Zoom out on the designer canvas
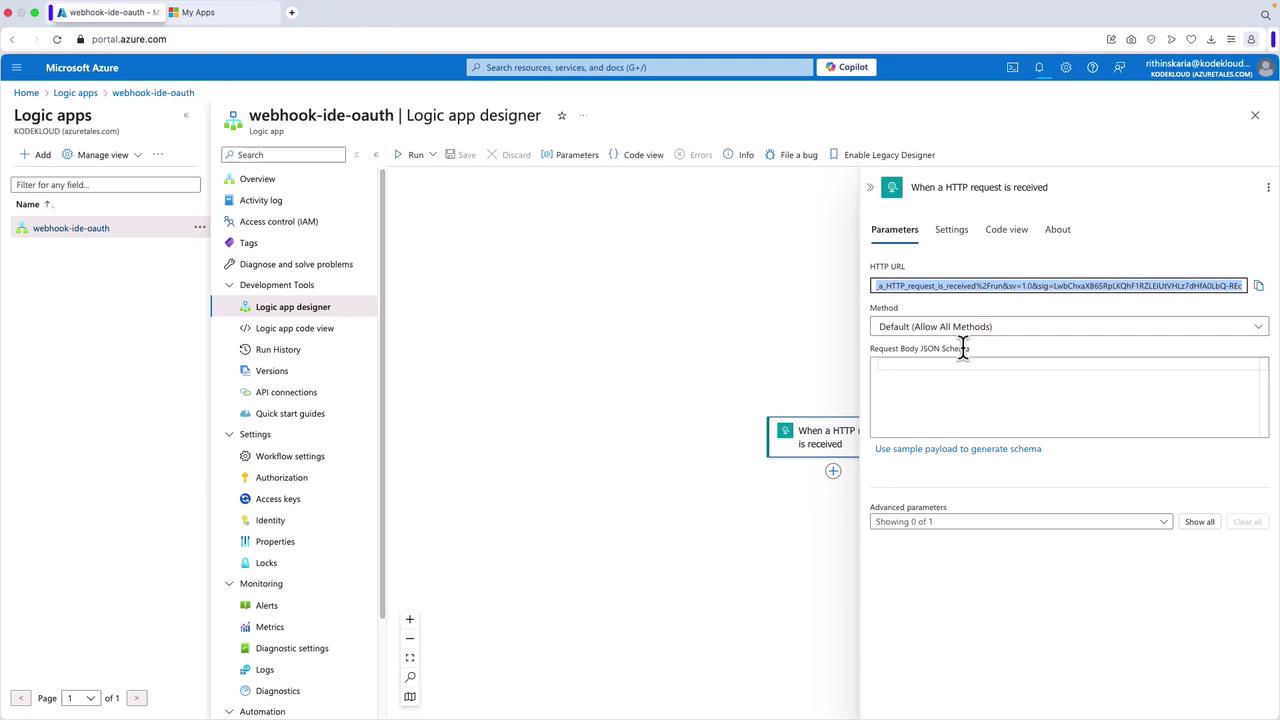 click(x=410, y=638)
